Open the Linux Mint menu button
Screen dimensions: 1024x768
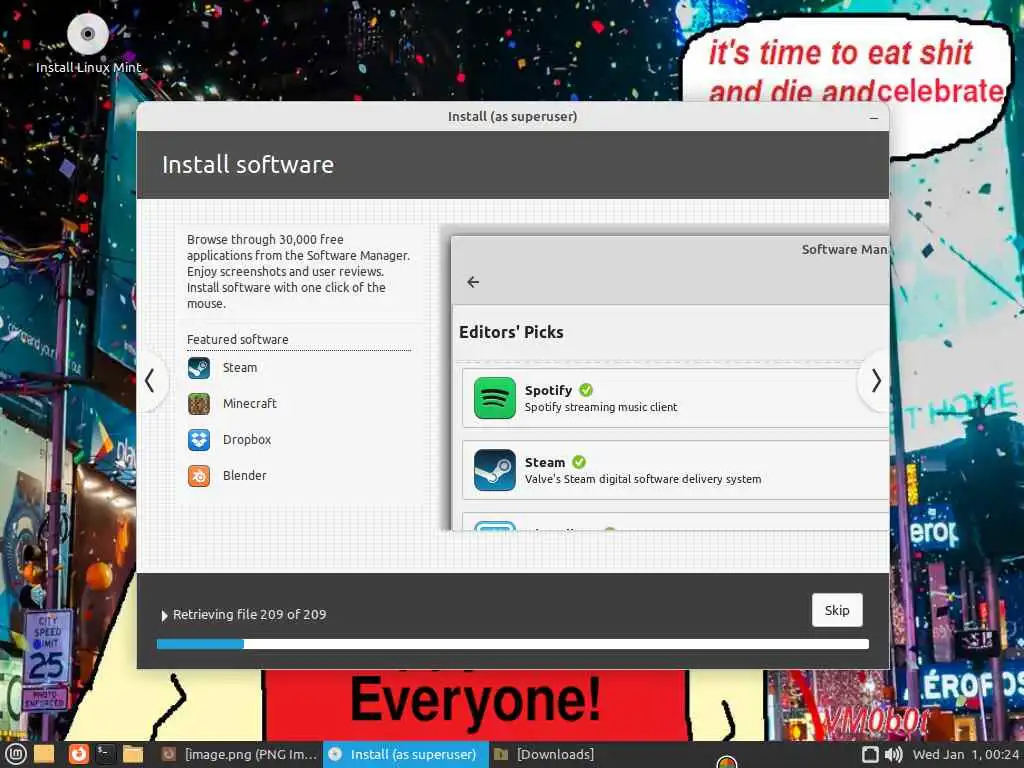click(x=16, y=754)
